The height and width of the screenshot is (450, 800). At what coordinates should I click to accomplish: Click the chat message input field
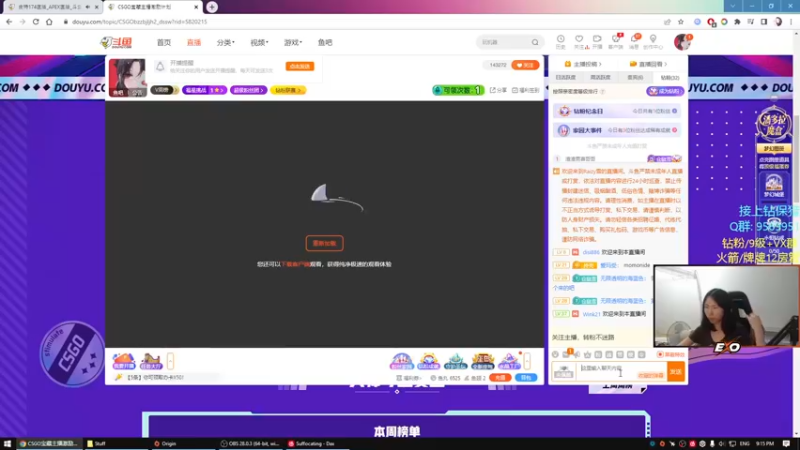[x=621, y=371]
